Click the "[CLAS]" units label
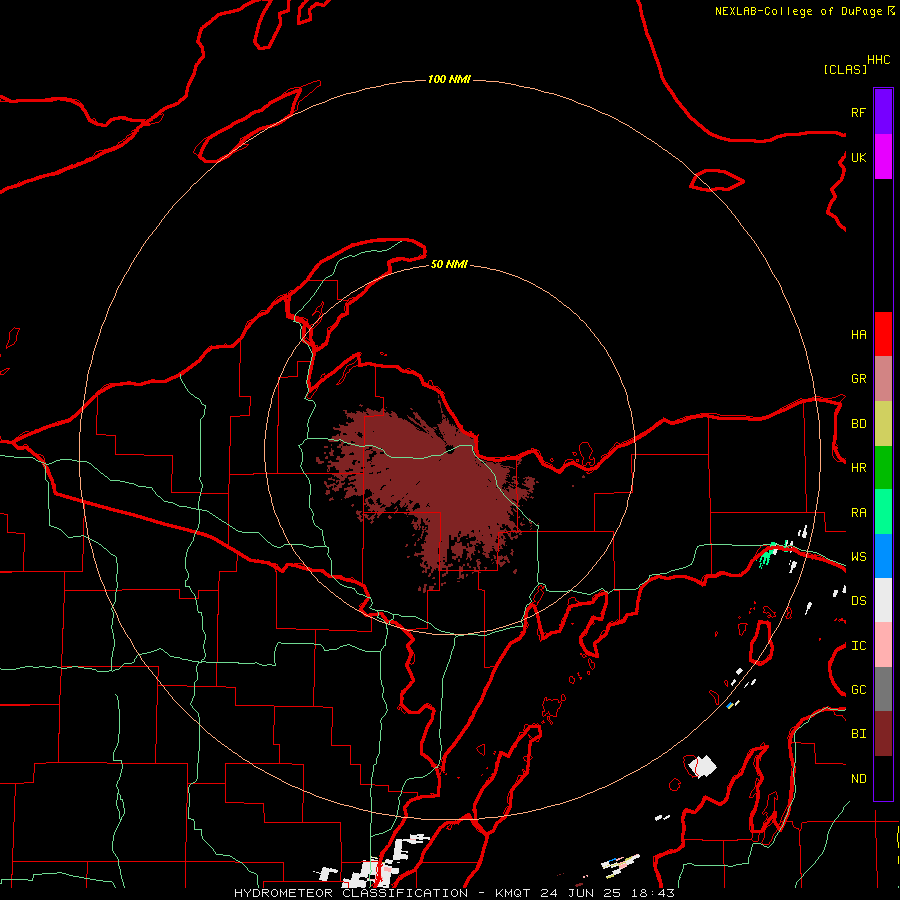 (845, 69)
